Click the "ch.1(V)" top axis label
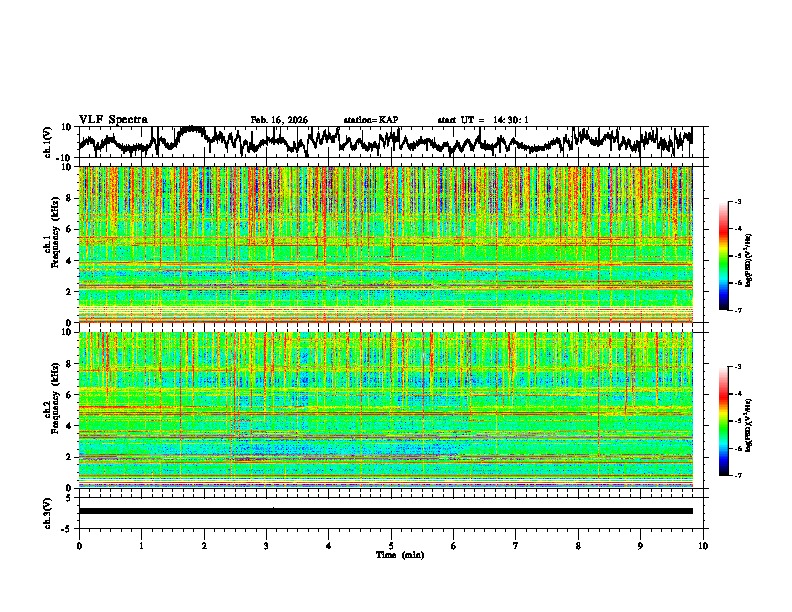Image resolution: width=792 pixels, height=612 pixels. click(x=48, y=142)
